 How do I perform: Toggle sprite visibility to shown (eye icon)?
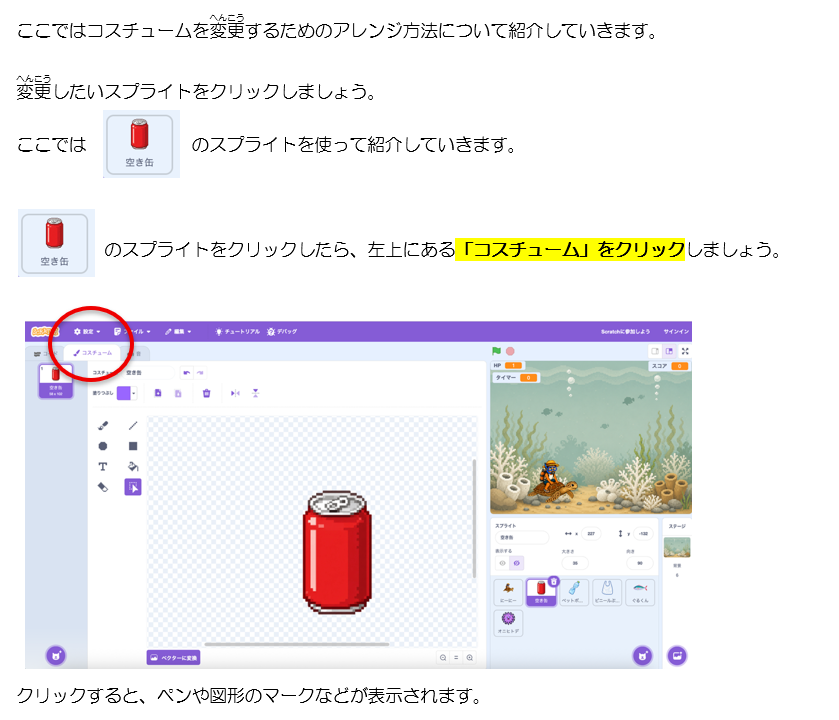(x=502, y=563)
